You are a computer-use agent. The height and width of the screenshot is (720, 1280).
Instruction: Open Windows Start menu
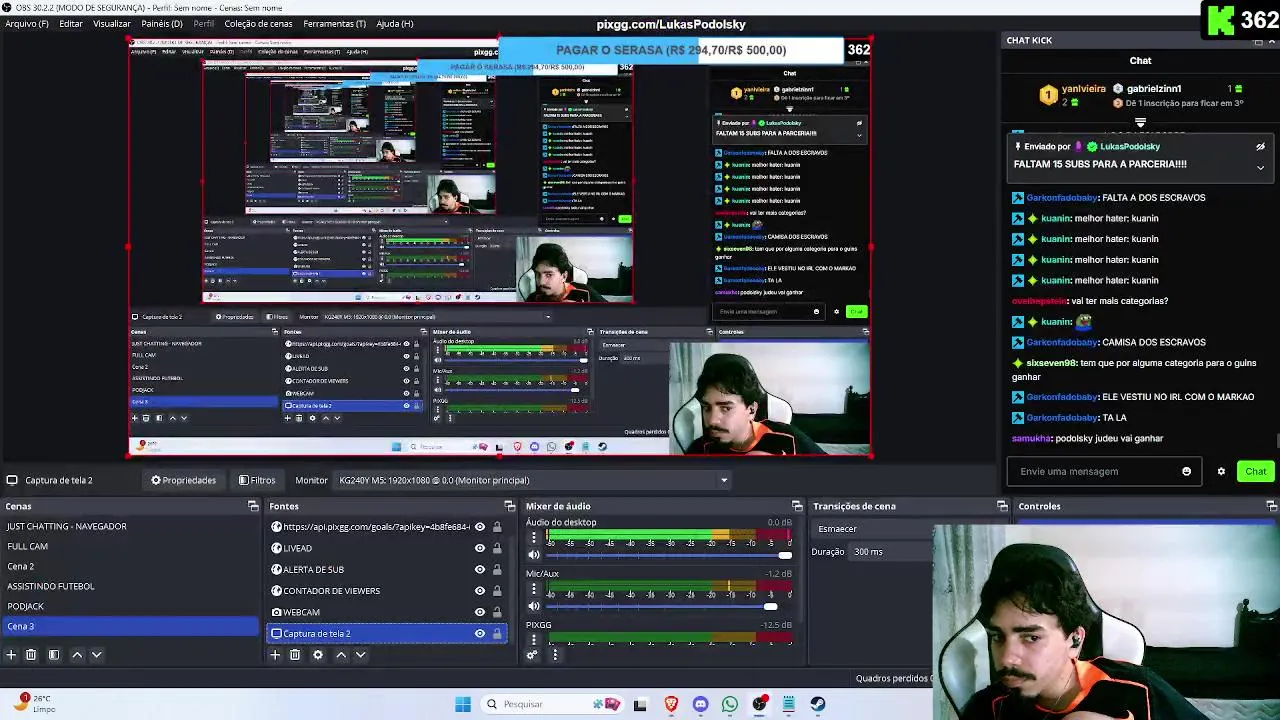click(x=463, y=704)
